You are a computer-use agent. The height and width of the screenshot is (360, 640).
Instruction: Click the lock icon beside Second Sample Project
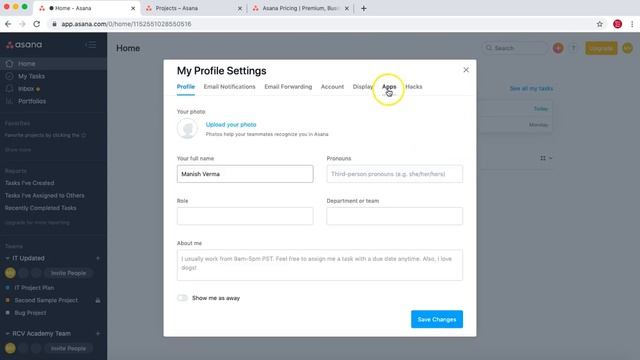[98, 300]
